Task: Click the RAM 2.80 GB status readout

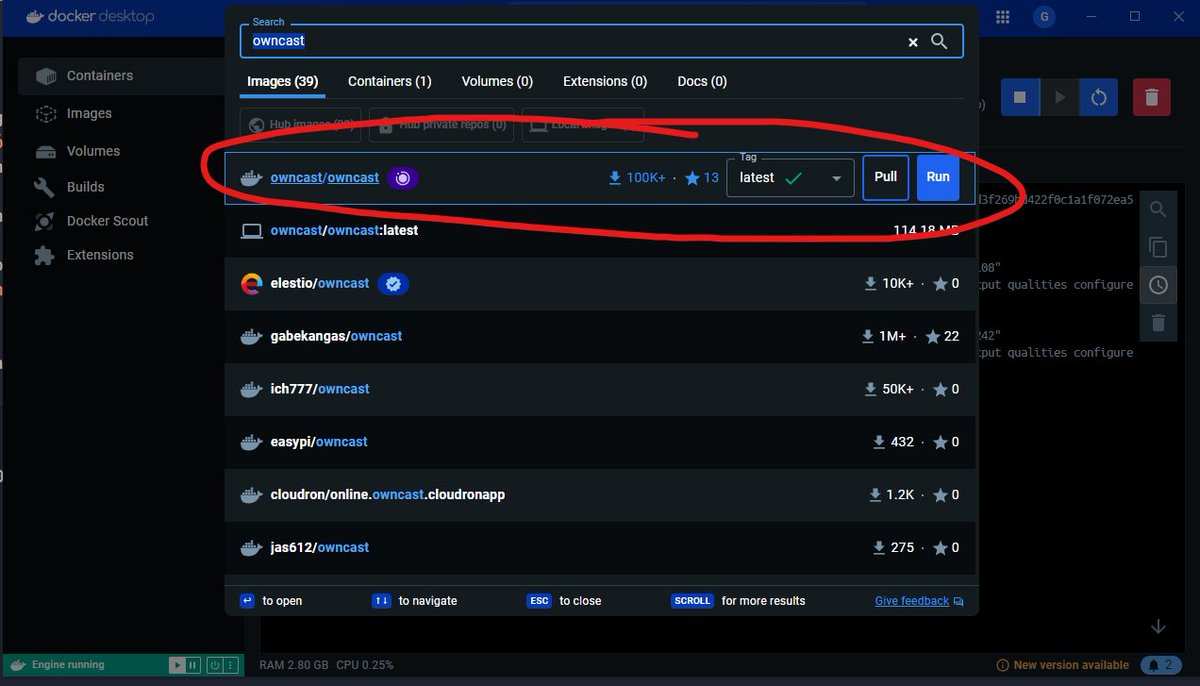Action: tap(294, 665)
